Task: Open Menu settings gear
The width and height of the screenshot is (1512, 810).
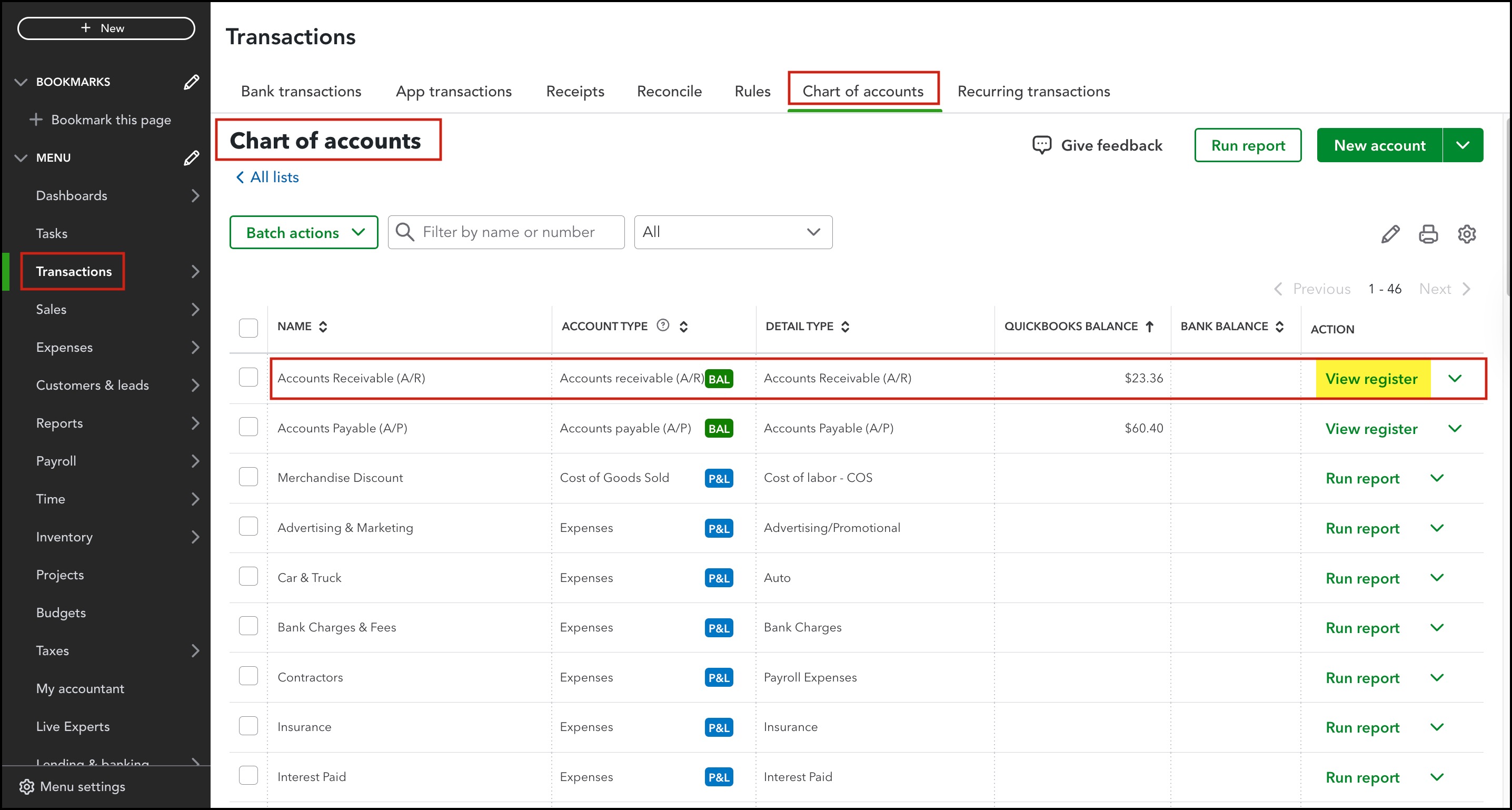Action: click(x=26, y=786)
